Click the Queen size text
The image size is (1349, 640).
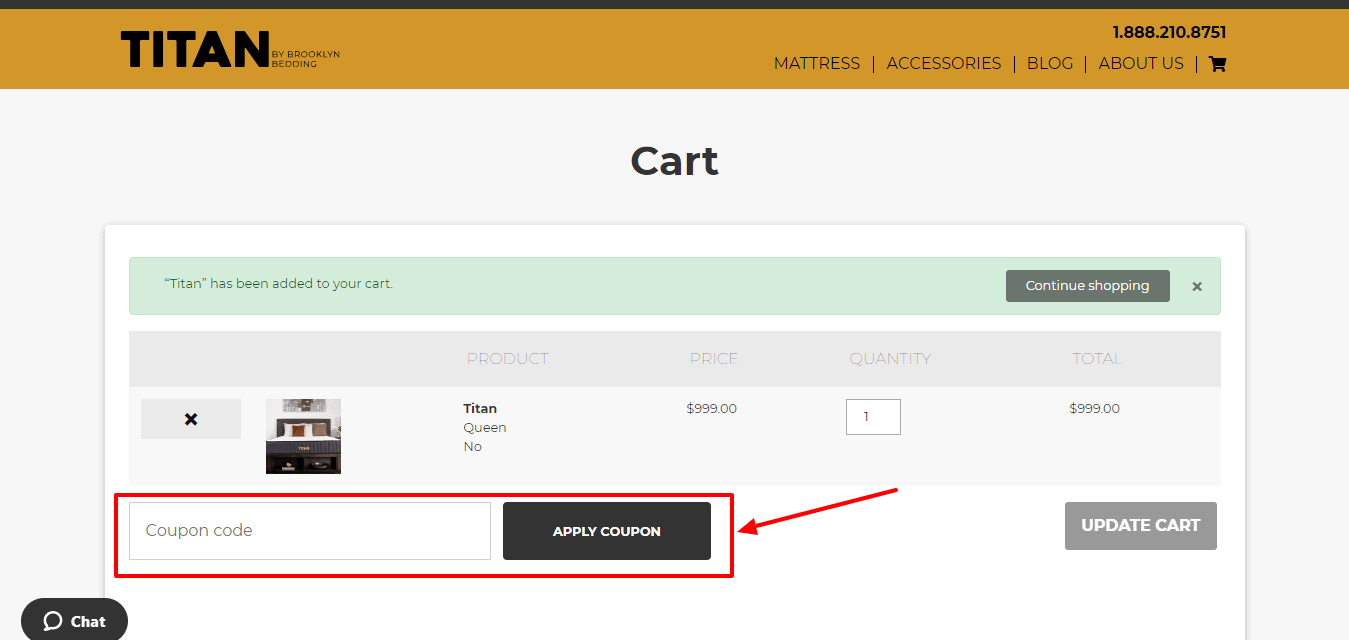tap(485, 427)
